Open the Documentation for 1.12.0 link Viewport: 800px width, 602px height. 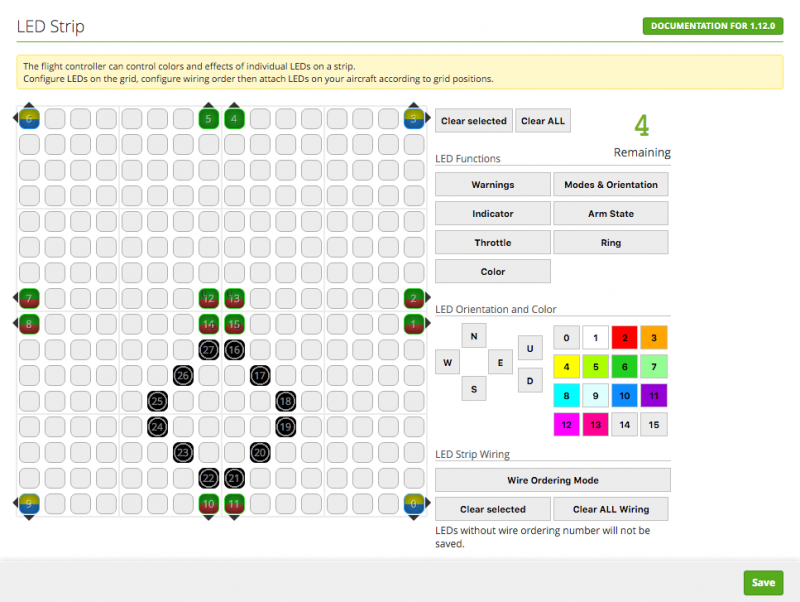click(x=712, y=26)
